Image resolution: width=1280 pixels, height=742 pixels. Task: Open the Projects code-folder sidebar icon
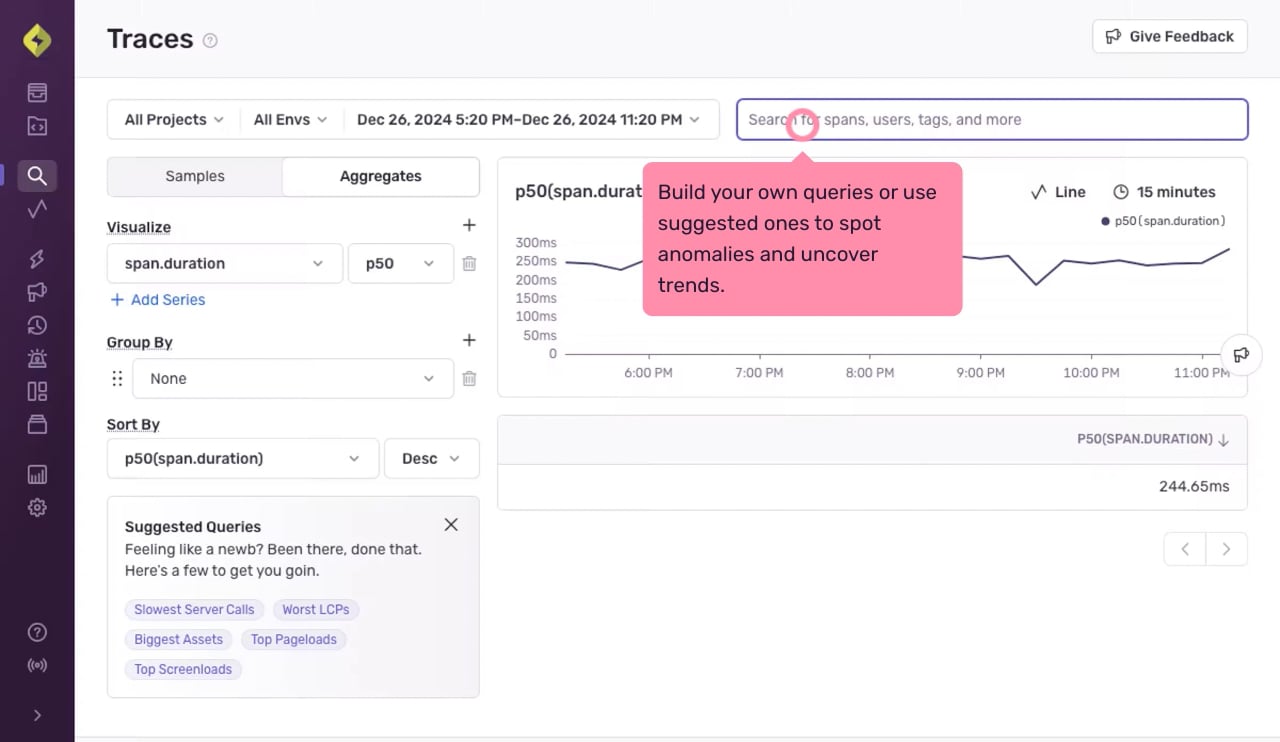point(37,126)
